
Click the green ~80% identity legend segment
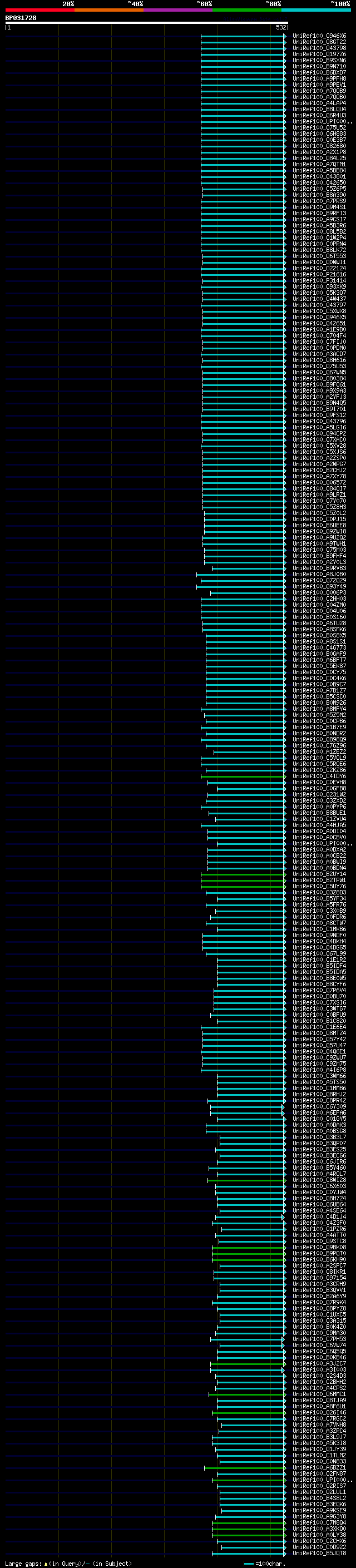pyautogui.click(x=247, y=10)
